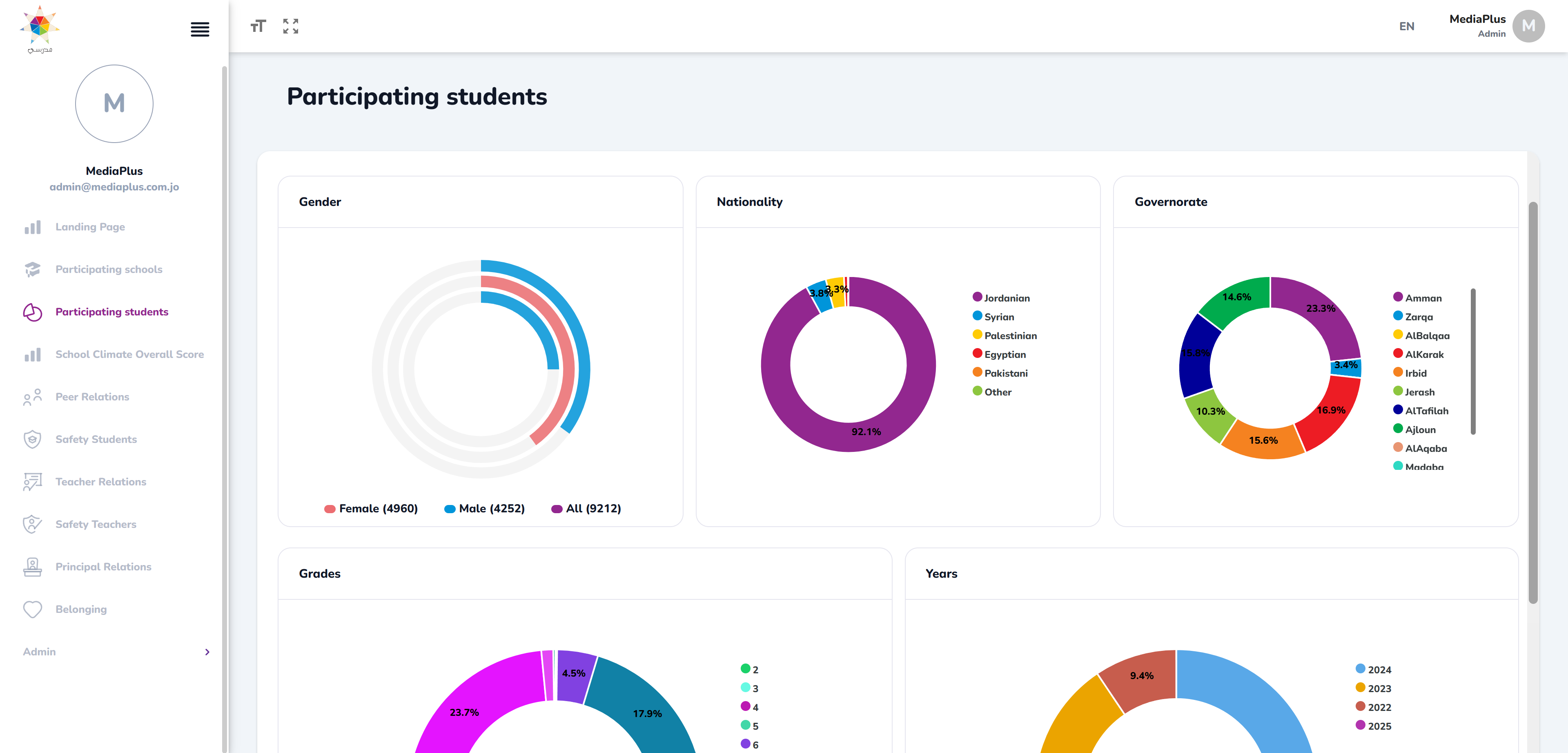This screenshot has height=753, width=1568.
Task: Click the School Climate Overall Score icon
Action: coord(33,355)
